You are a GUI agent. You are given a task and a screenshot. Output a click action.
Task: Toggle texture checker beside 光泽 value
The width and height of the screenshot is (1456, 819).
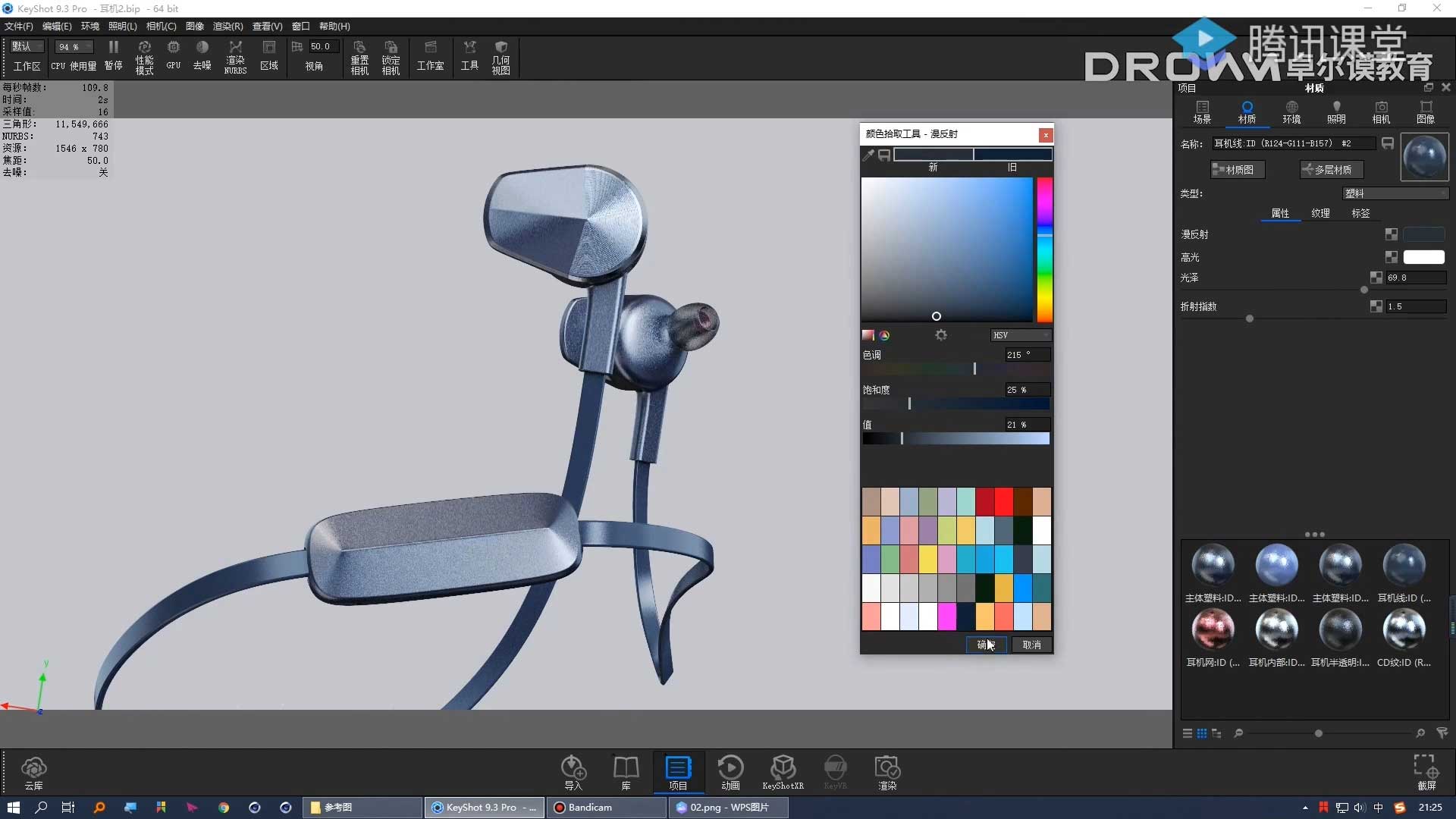(1376, 278)
